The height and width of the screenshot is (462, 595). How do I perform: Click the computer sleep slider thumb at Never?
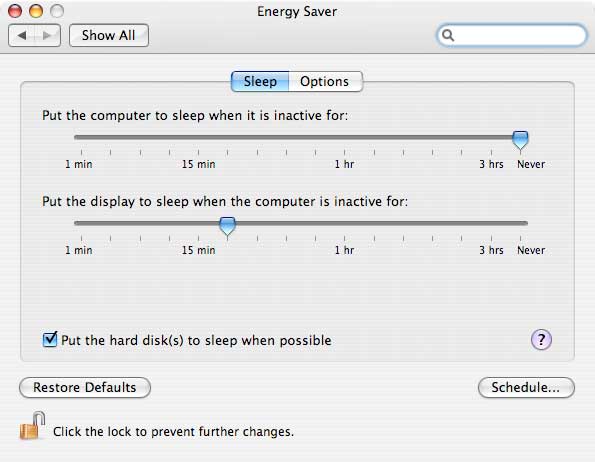tap(520, 140)
